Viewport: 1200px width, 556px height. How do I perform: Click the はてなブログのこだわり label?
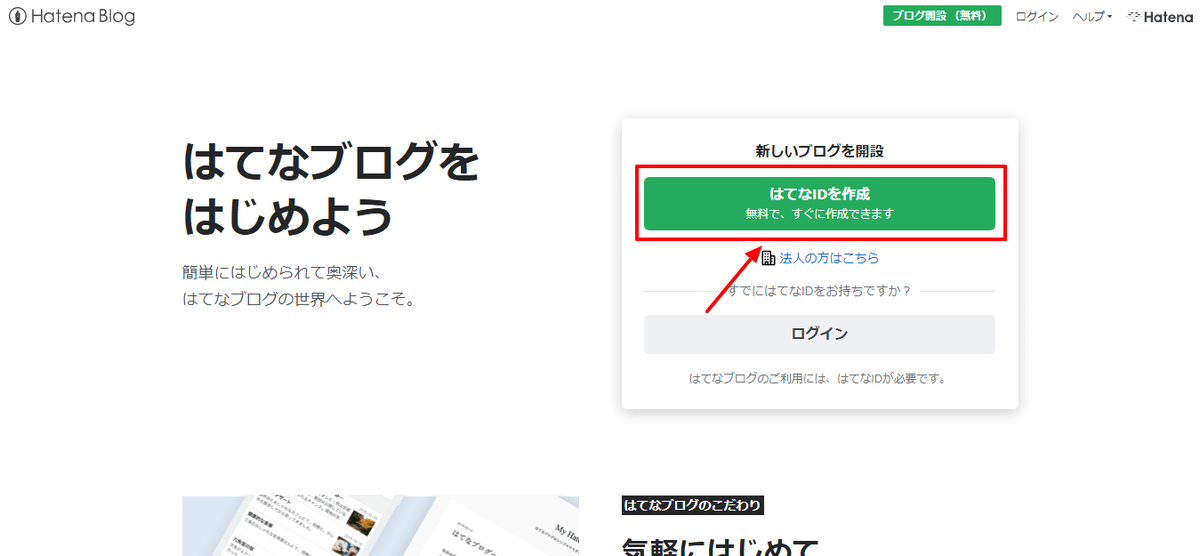tap(693, 505)
